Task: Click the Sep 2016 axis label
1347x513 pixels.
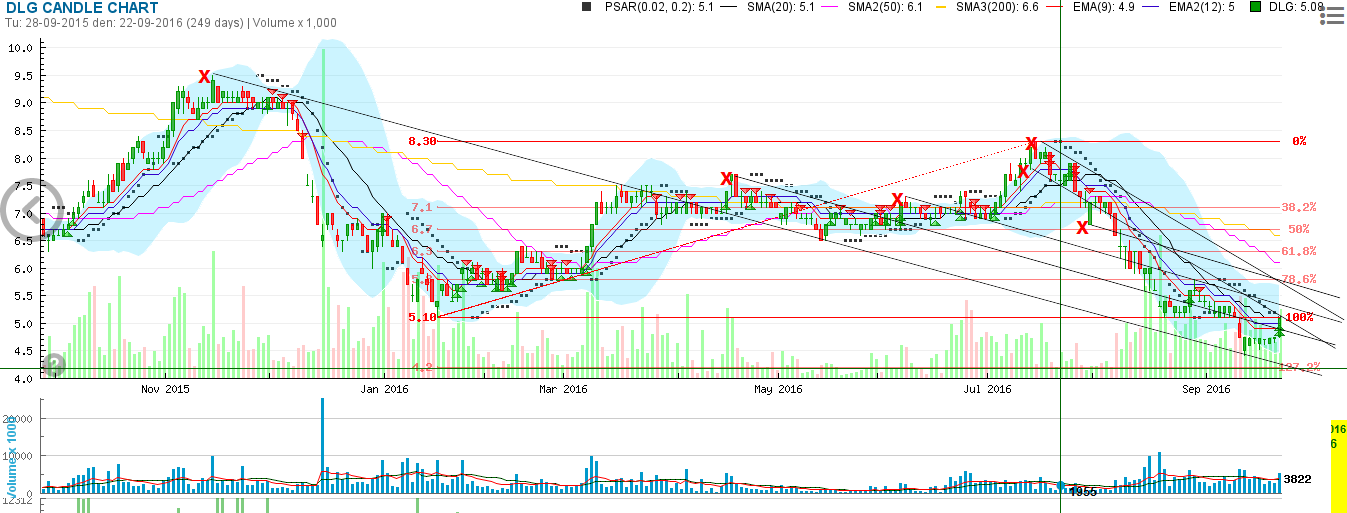Action: pyautogui.click(x=1206, y=389)
